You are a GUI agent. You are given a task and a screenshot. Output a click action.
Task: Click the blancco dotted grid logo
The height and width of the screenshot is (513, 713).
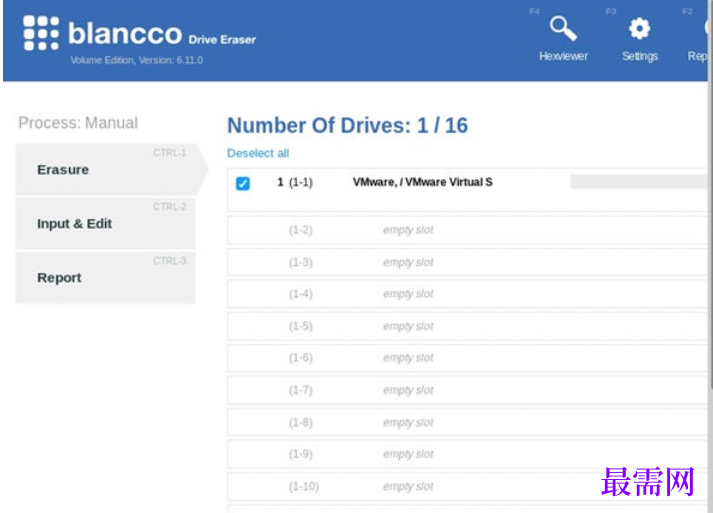coord(41,33)
